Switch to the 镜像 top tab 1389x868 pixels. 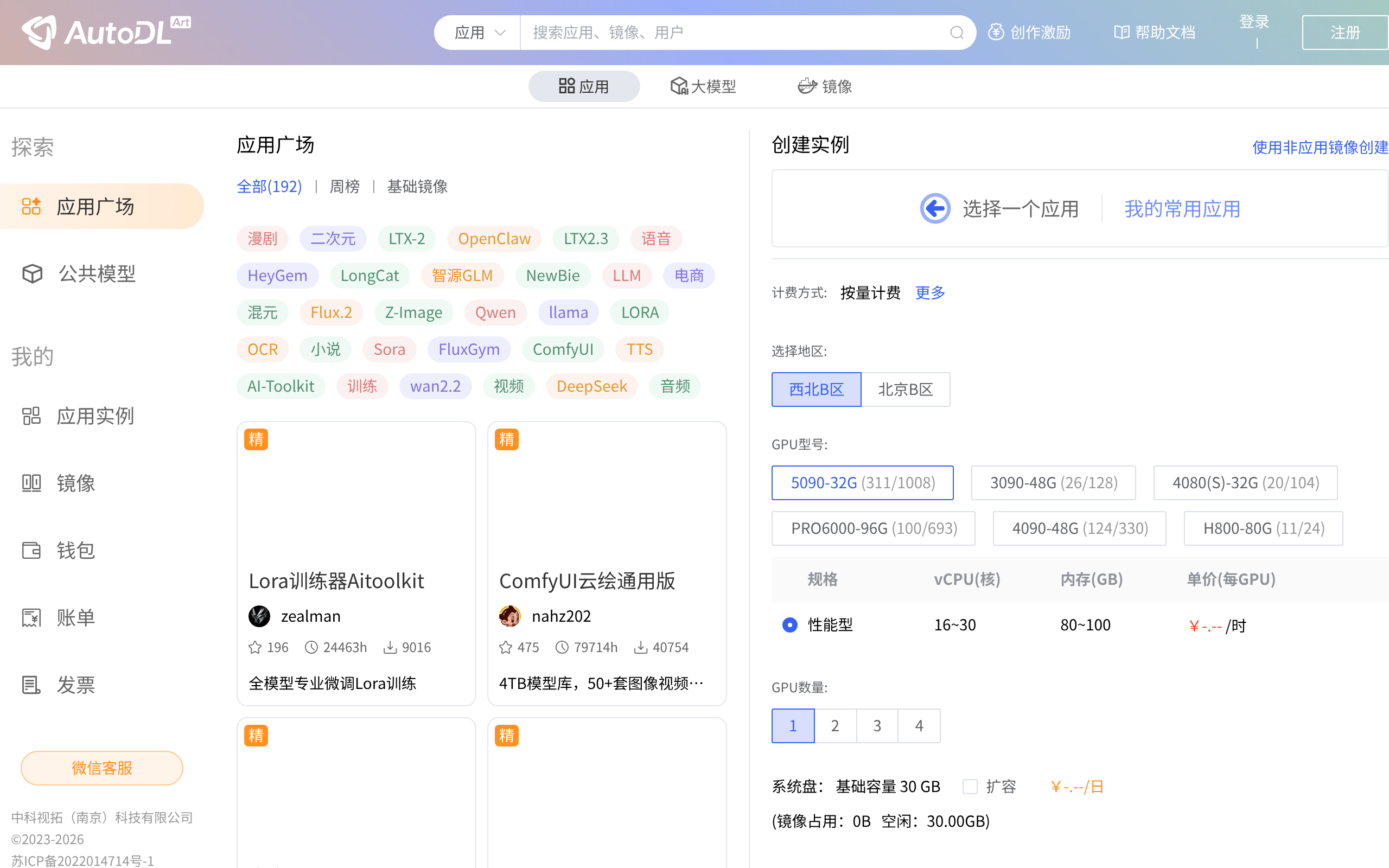pyautogui.click(x=825, y=86)
